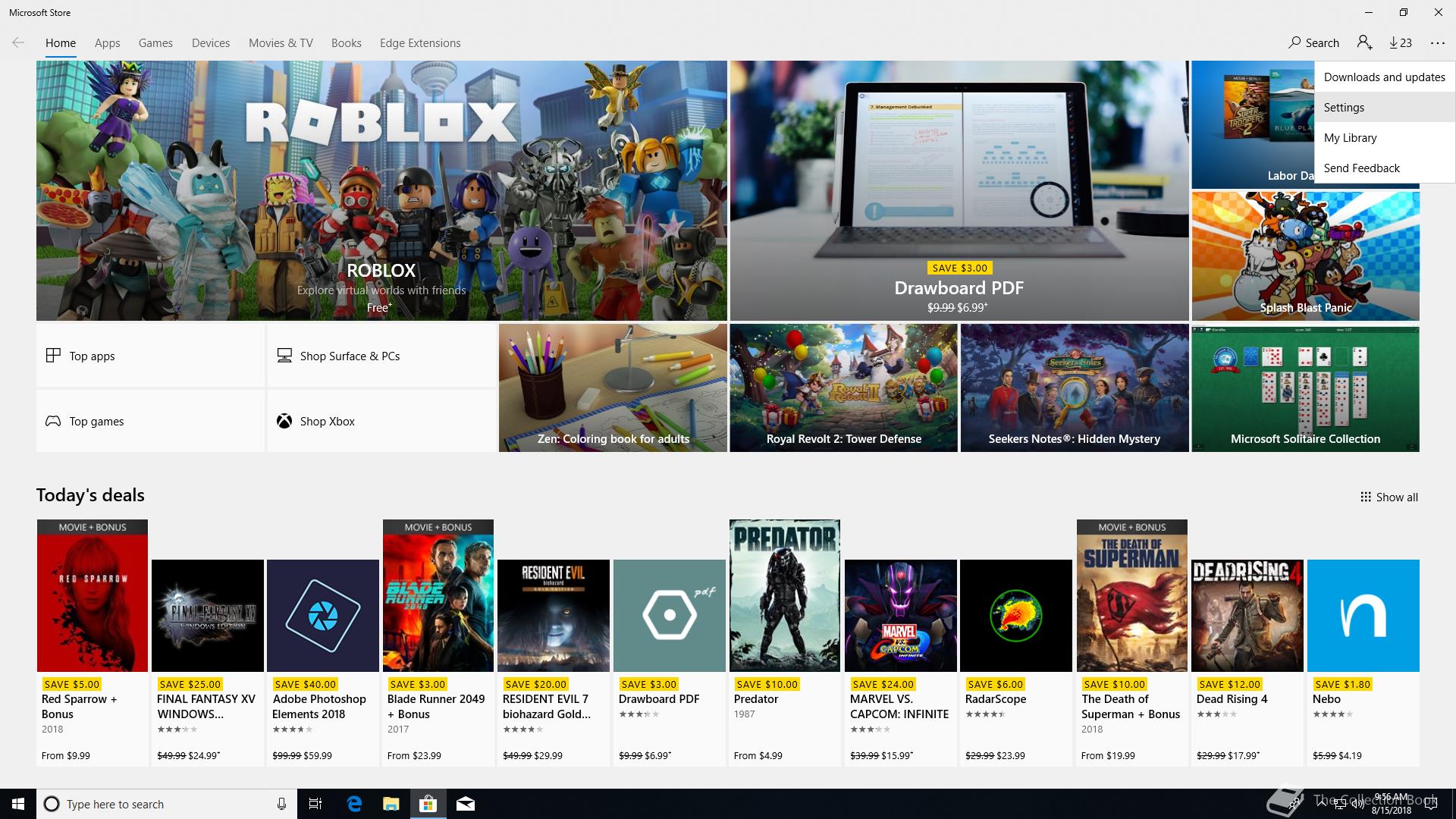
Task: Open Microsoft Solitaire Collection tile
Action: pyautogui.click(x=1305, y=388)
